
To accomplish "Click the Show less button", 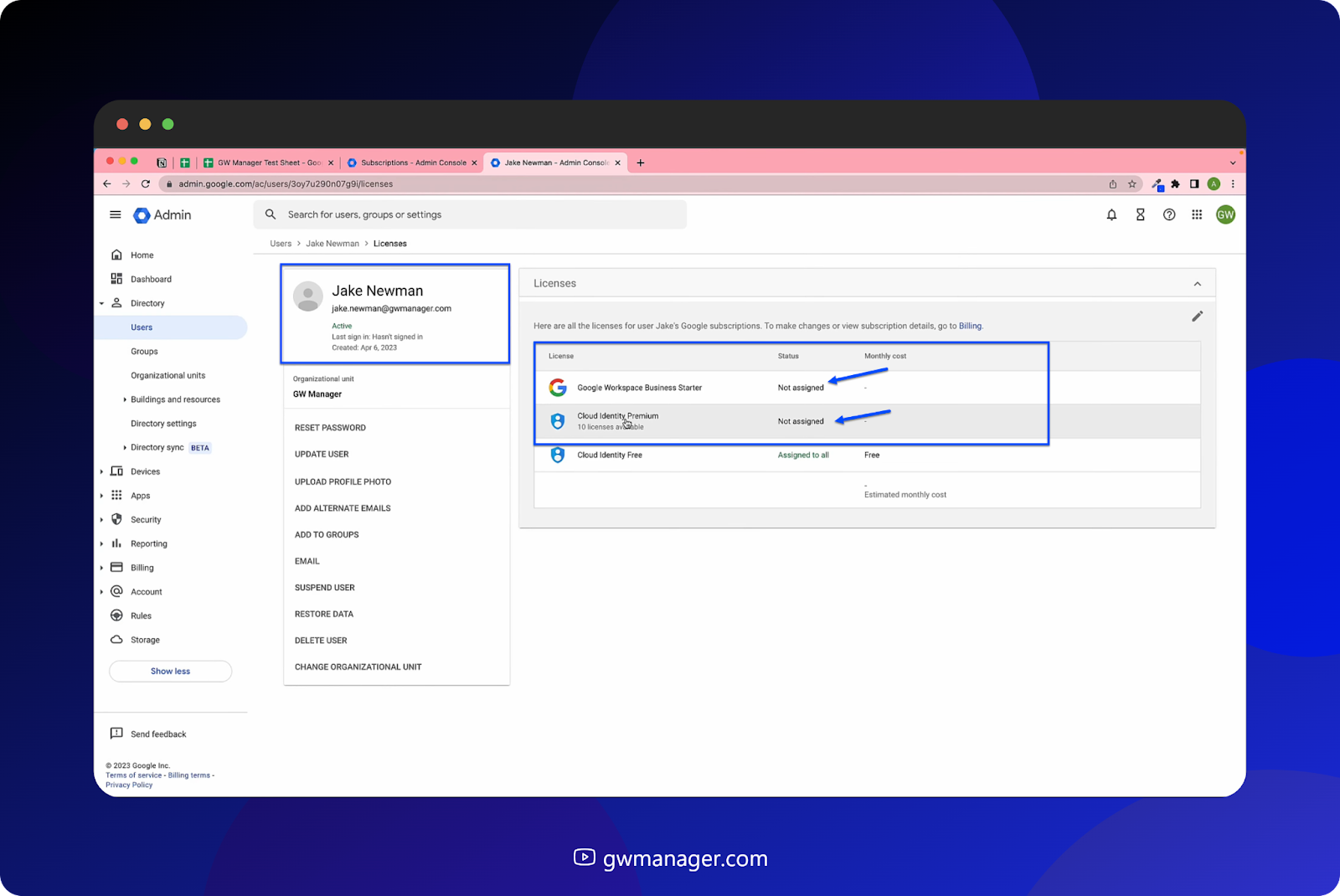I will [170, 672].
